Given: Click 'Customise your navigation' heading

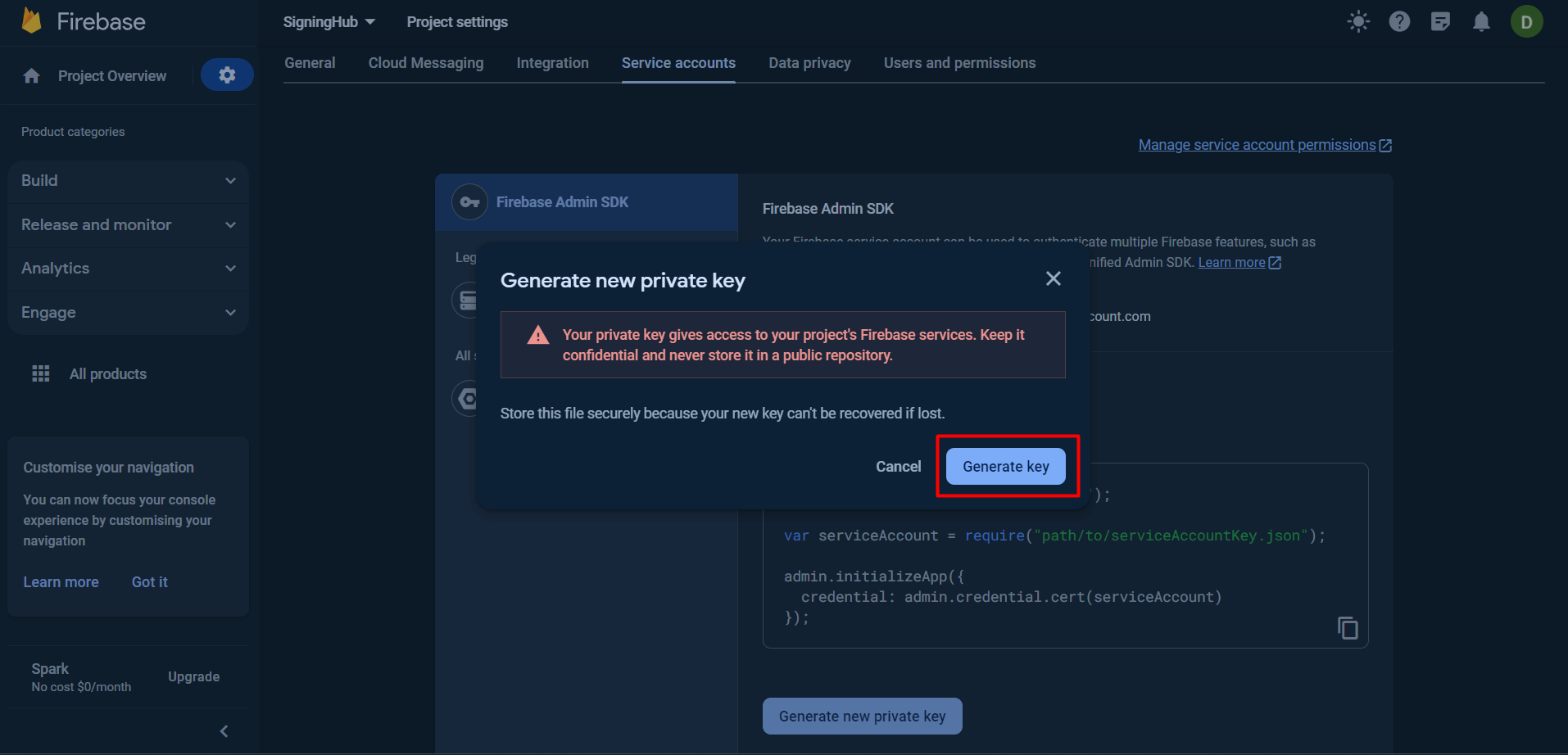Looking at the screenshot, I should (x=109, y=468).
